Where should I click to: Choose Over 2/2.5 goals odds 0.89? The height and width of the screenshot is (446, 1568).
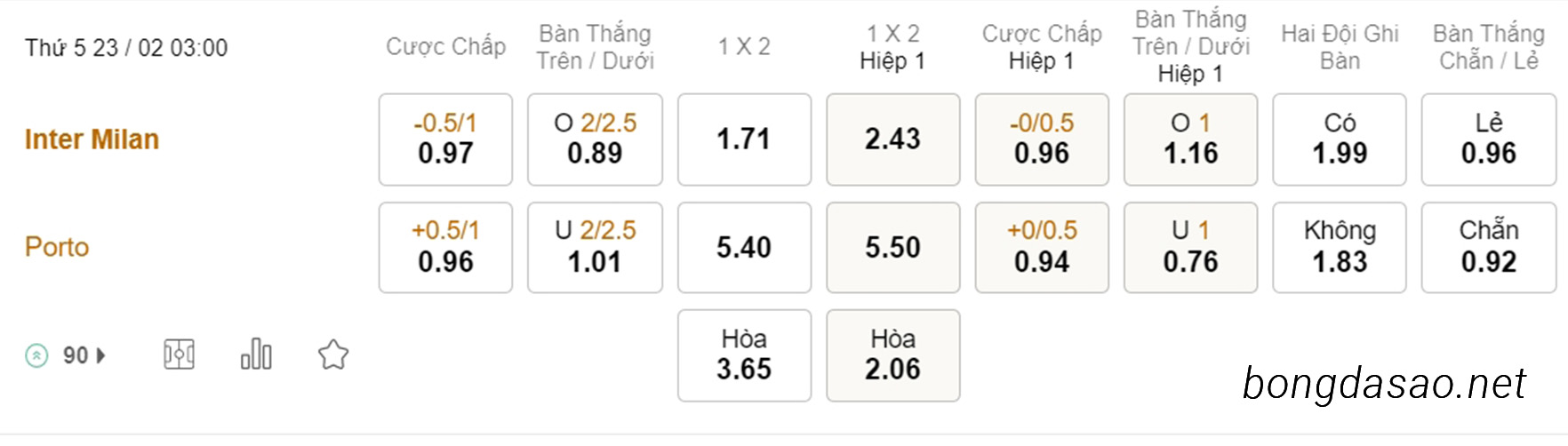[595, 139]
